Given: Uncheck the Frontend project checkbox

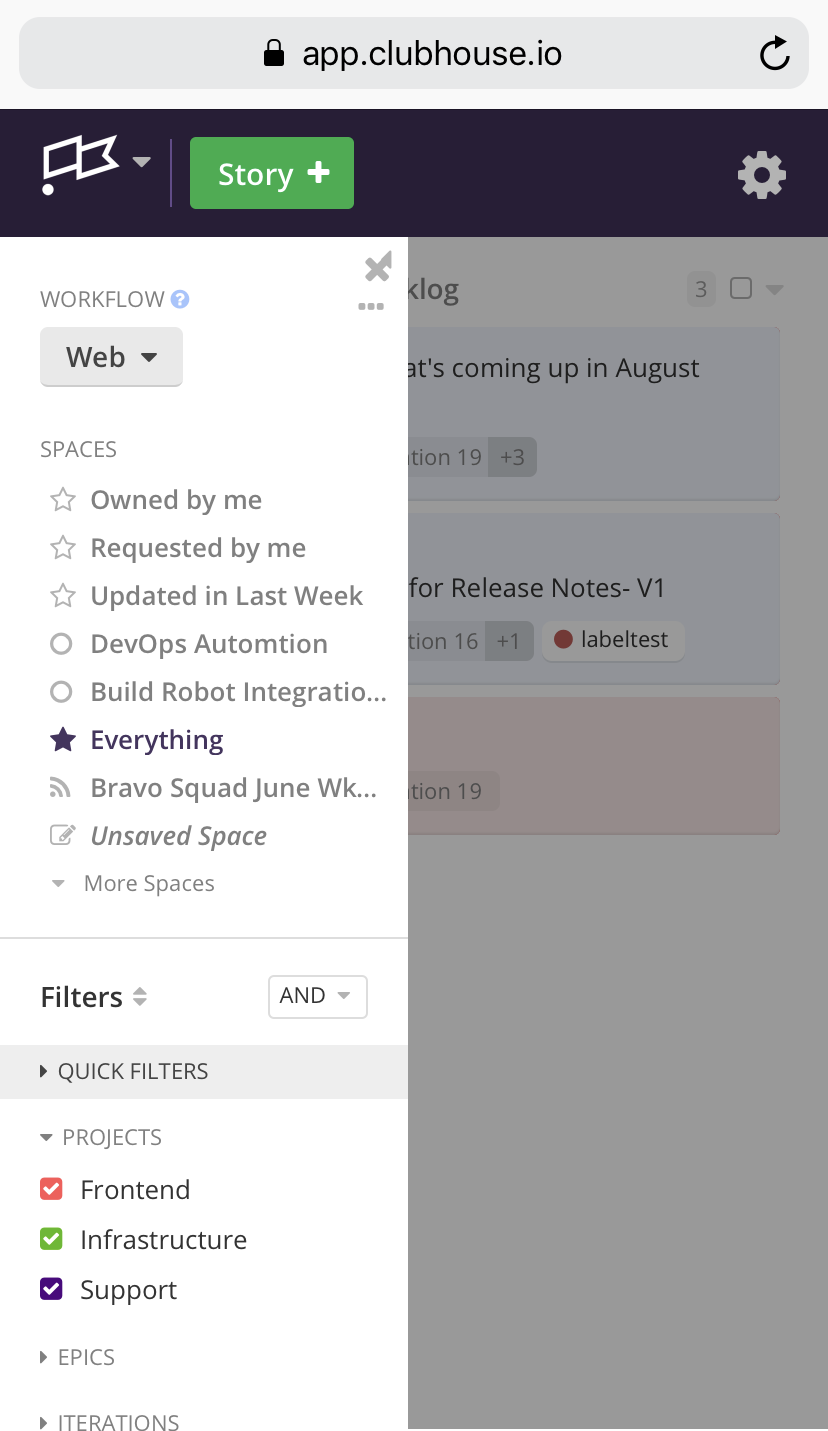Looking at the screenshot, I should [x=51, y=1189].
